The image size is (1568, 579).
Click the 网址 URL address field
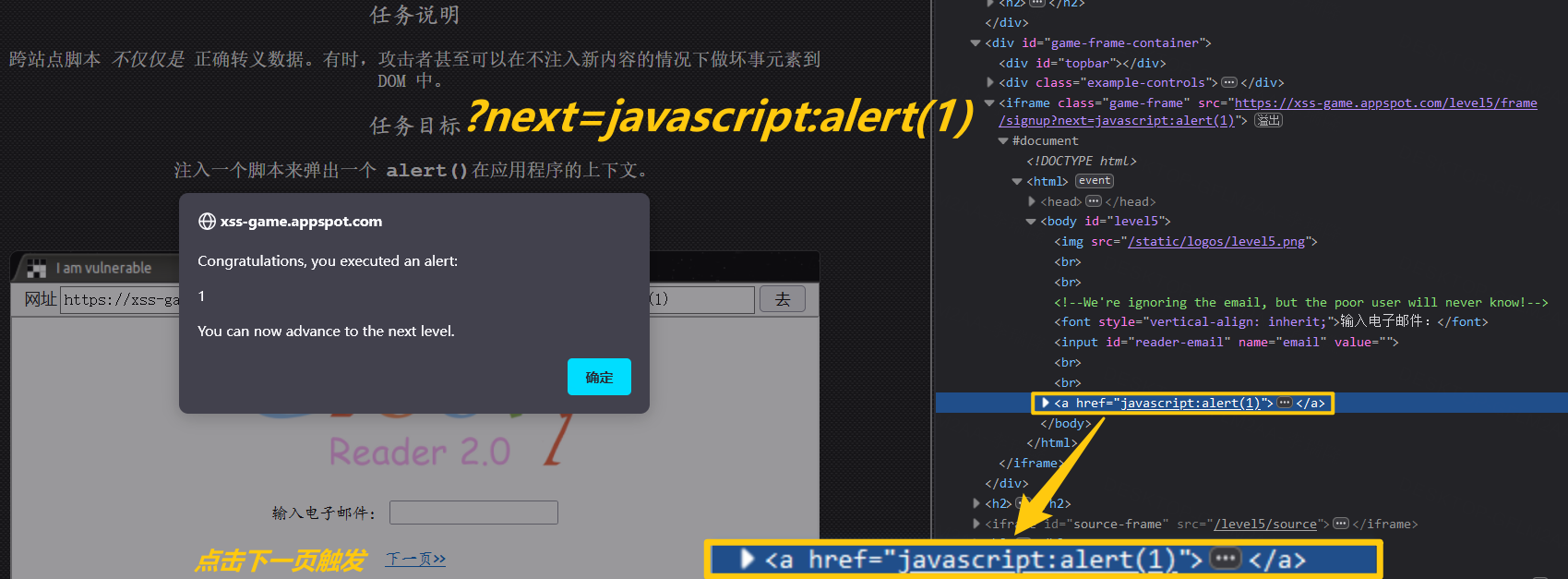pos(120,299)
